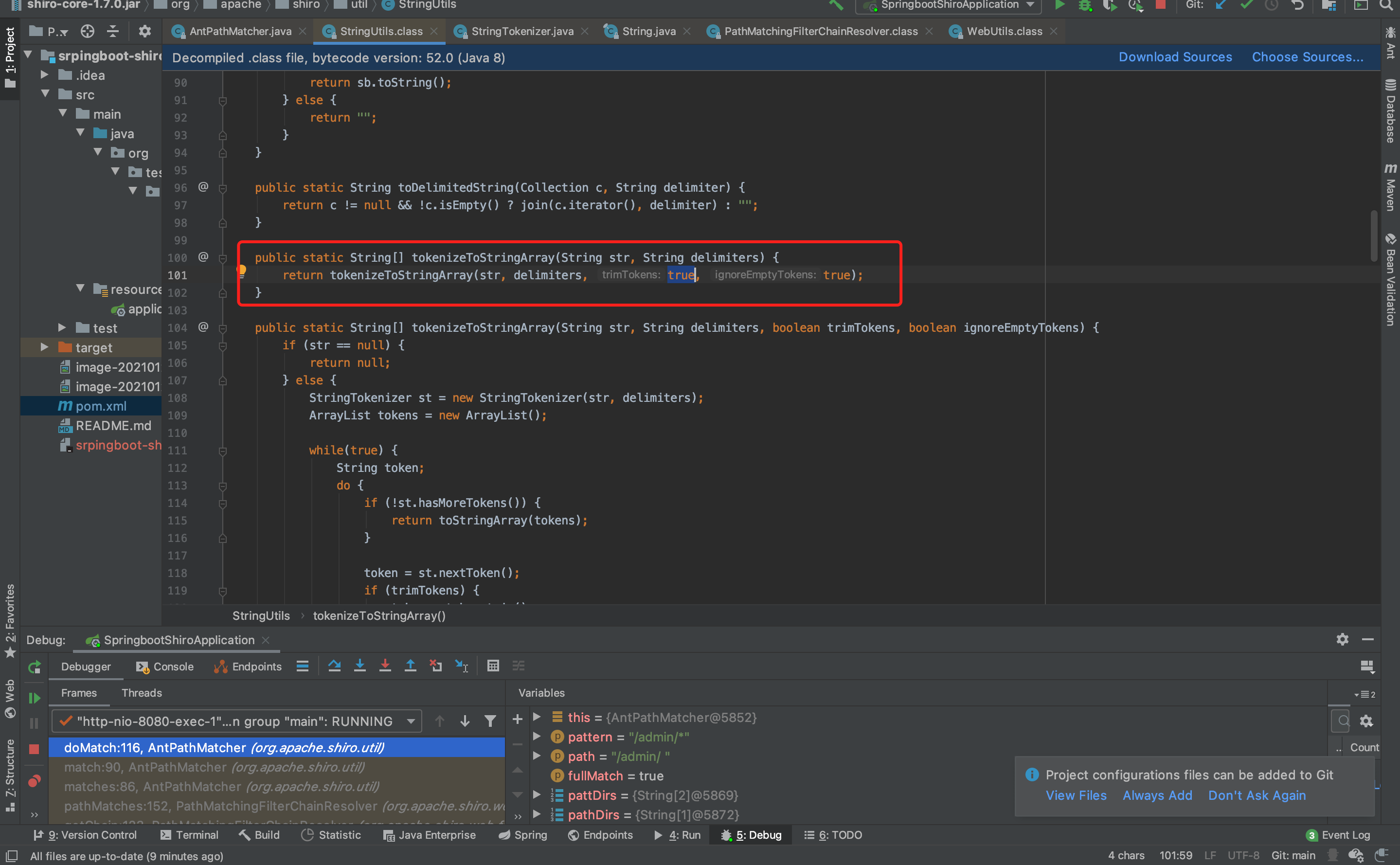Select the Step Over debugger icon
1400x865 pixels.
(x=335, y=666)
